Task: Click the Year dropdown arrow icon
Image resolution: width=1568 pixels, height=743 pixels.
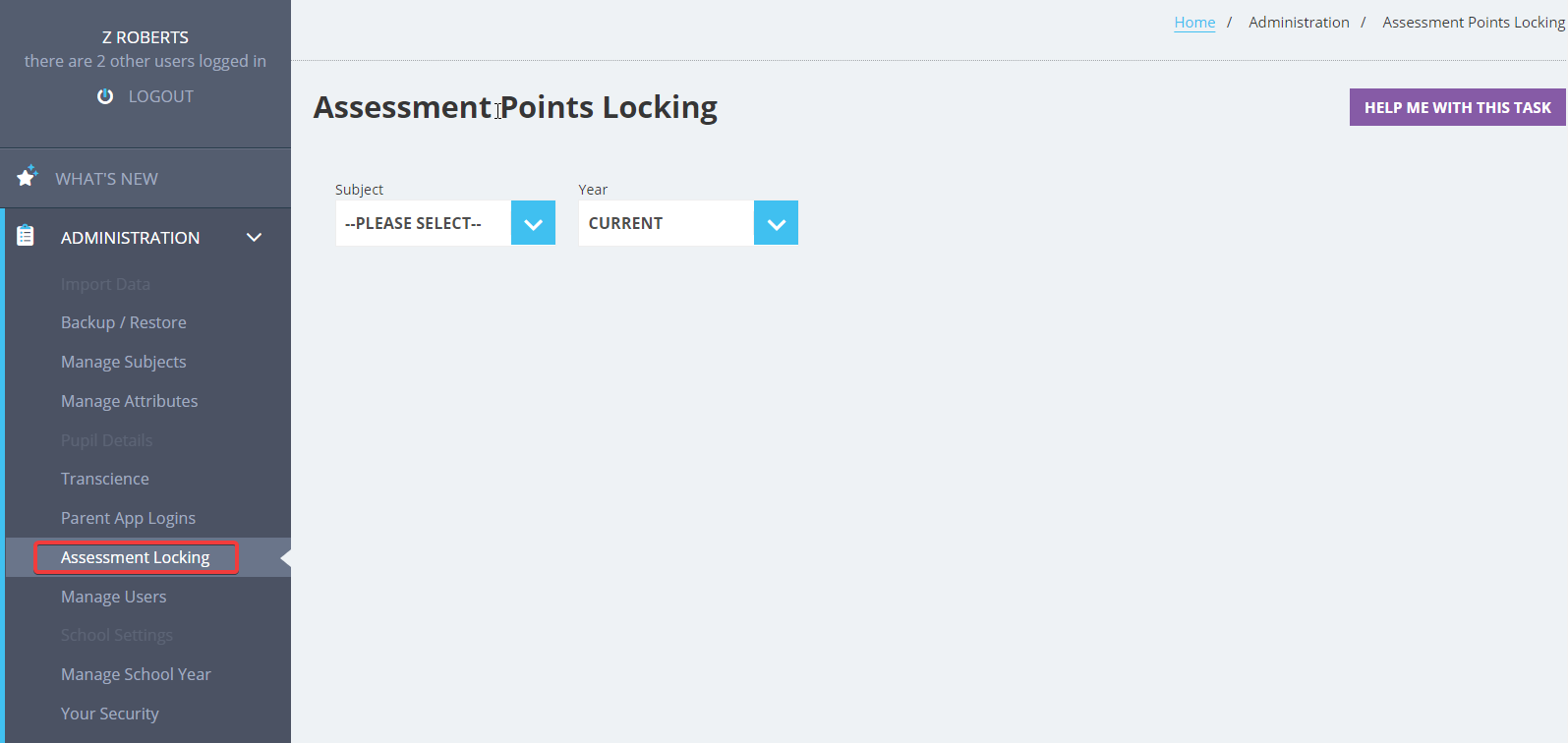Action: click(776, 222)
